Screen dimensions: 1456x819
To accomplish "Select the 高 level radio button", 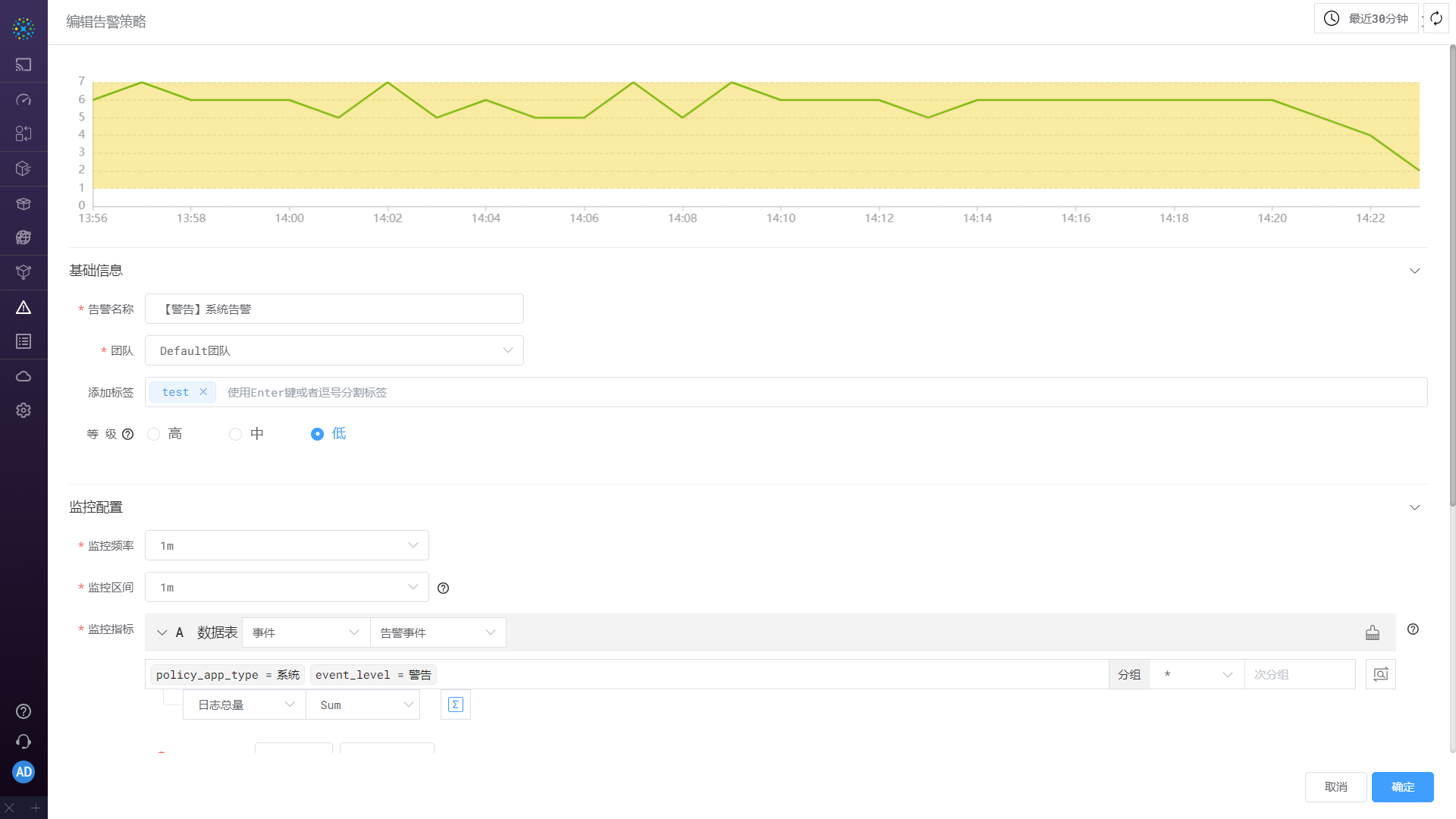I will (x=154, y=434).
